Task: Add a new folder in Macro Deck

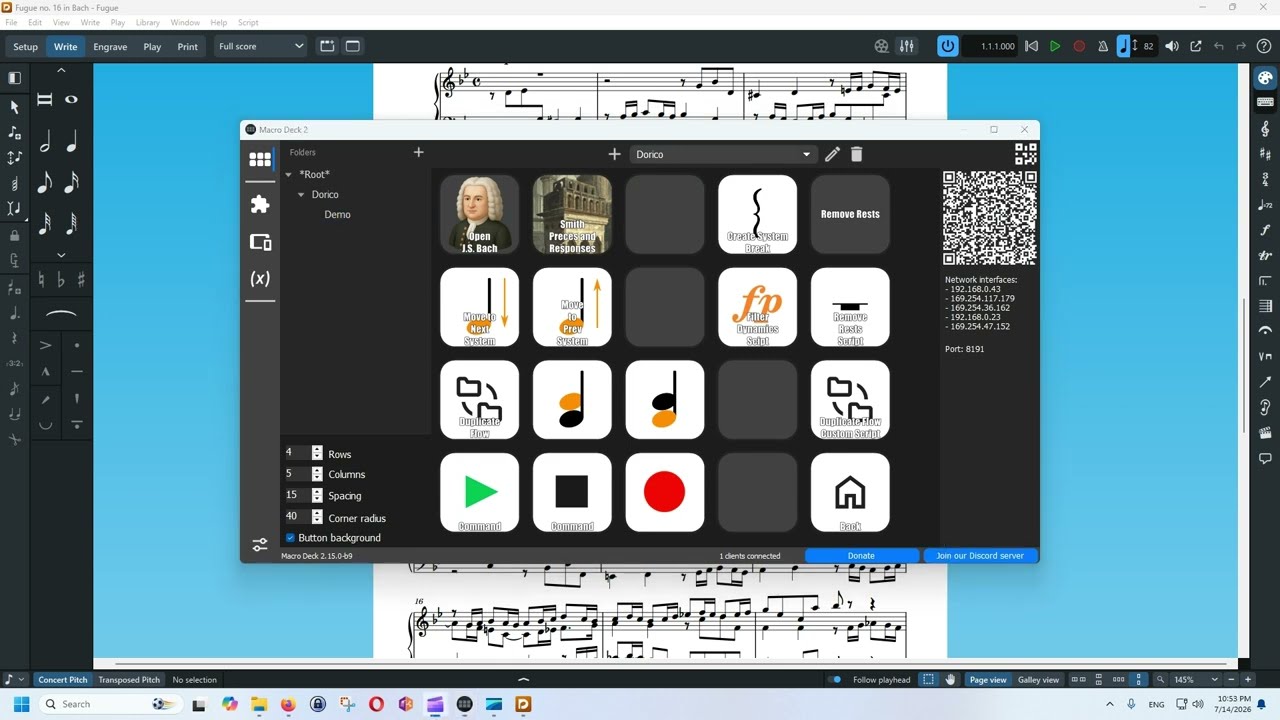Action: coord(419,152)
